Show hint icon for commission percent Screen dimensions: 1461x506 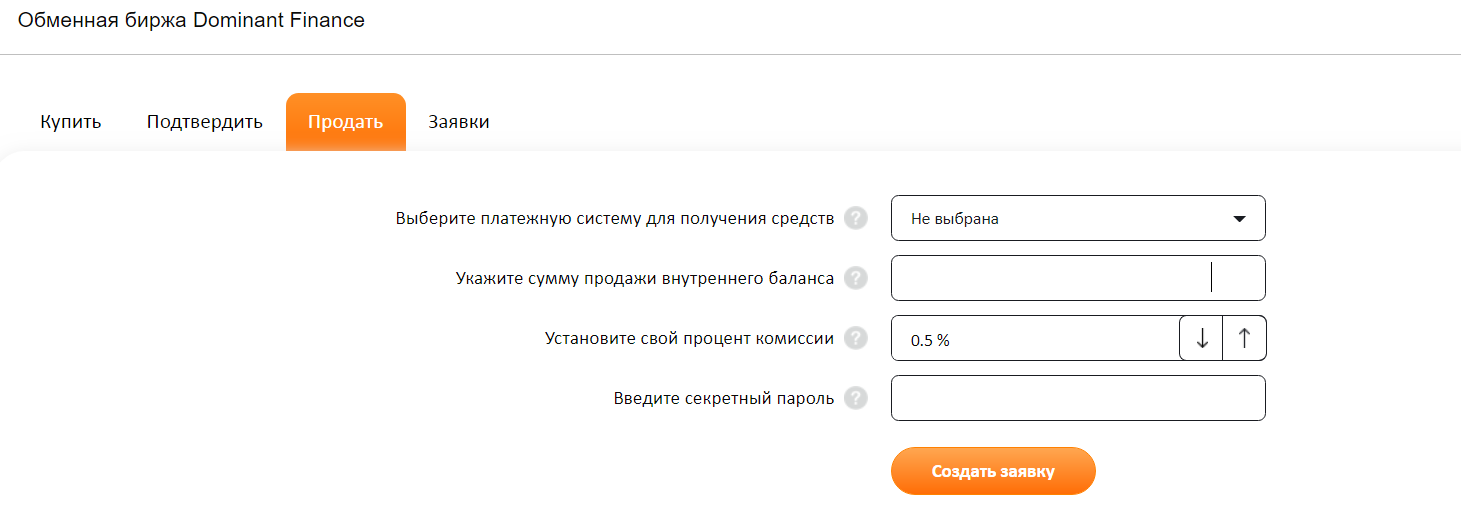click(x=856, y=338)
